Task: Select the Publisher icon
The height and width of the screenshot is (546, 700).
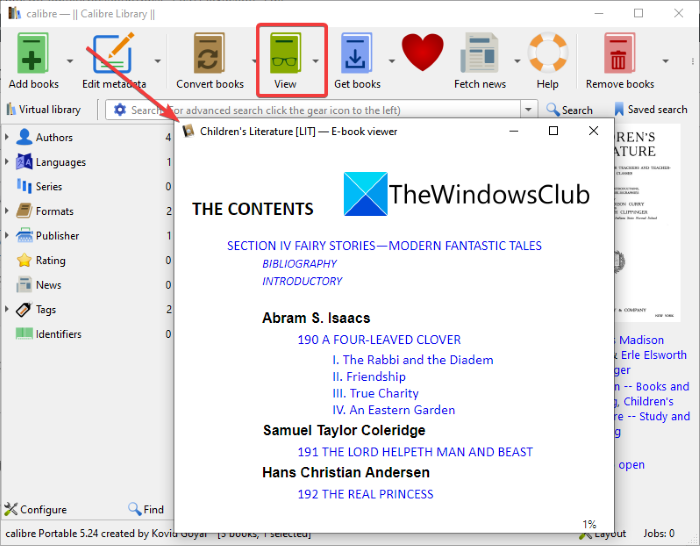Action: point(24,235)
